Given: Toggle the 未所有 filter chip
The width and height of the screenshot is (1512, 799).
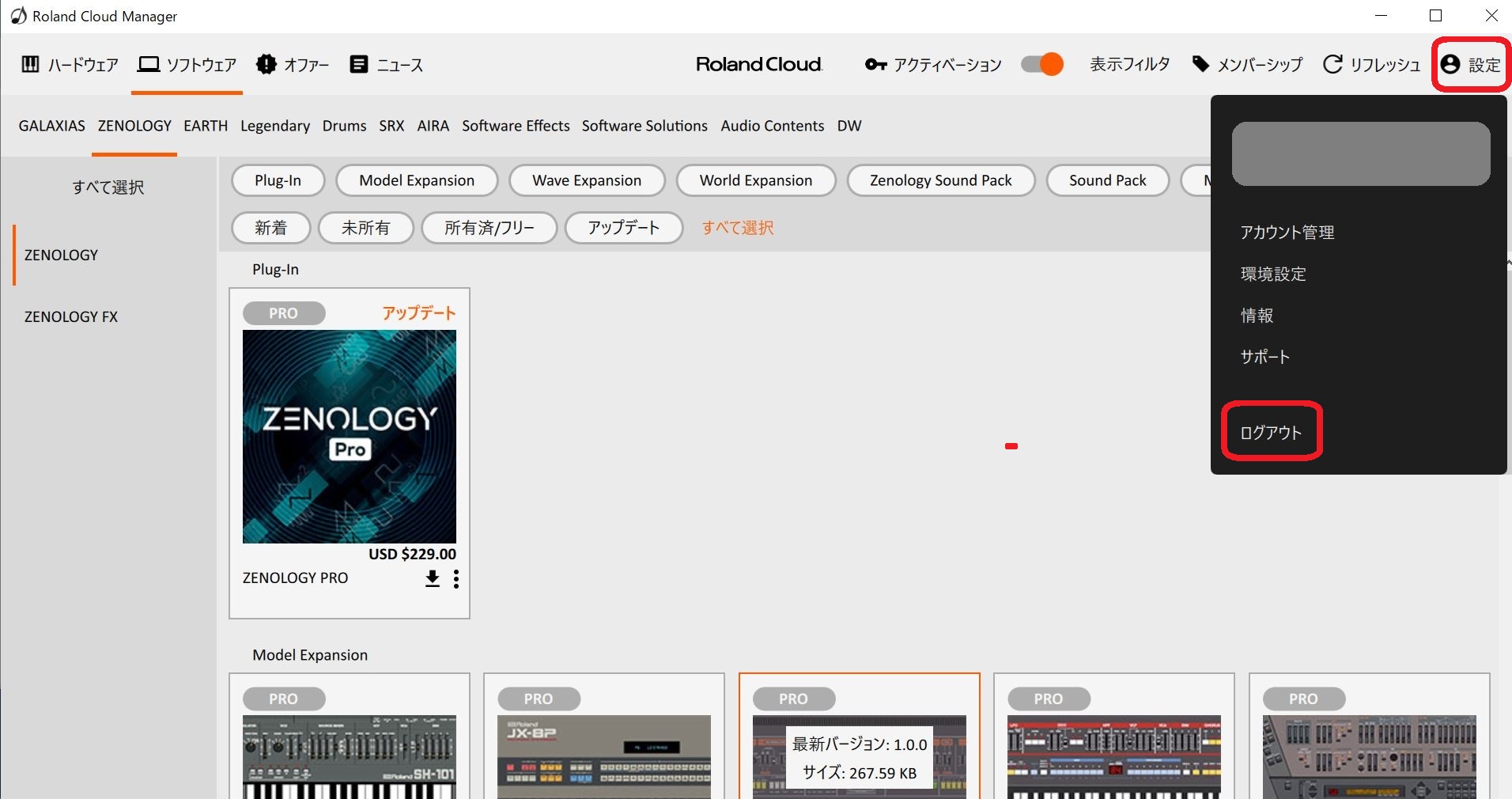Looking at the screenshot, I should 365,228.
